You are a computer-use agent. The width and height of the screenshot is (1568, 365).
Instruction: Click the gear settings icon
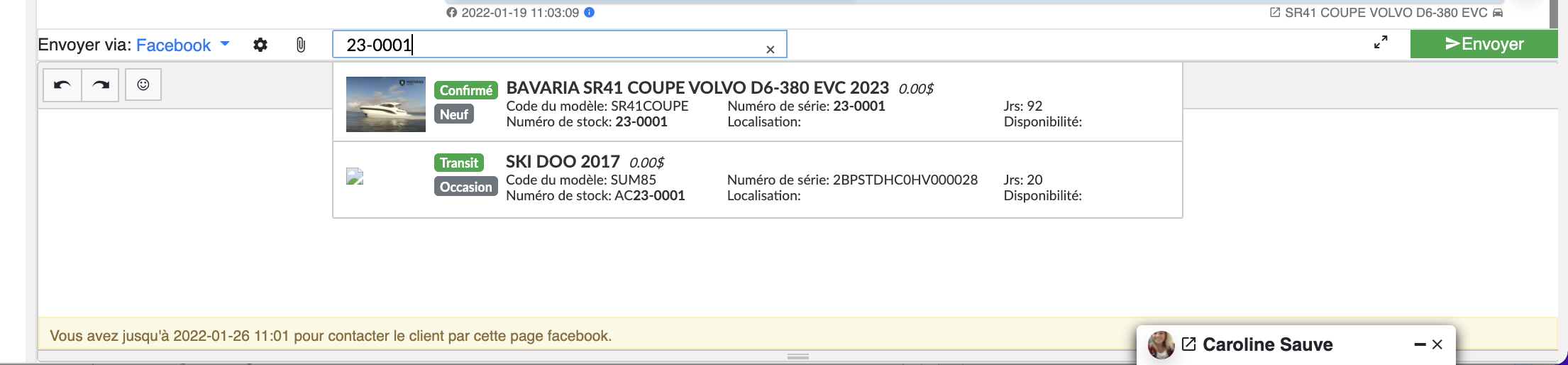(x=260, y=45)
